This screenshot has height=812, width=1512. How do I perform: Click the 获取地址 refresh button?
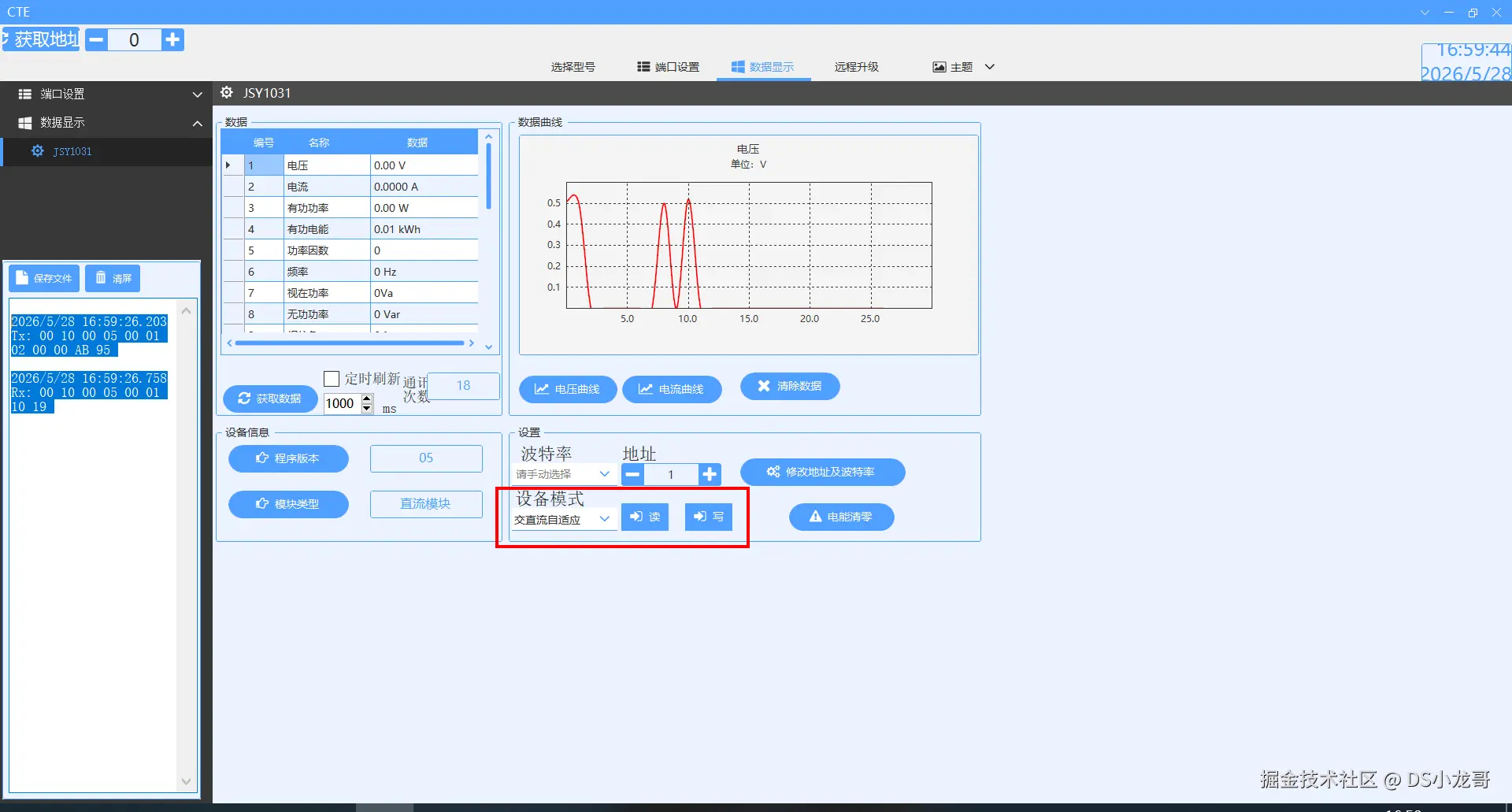point(40,39)
